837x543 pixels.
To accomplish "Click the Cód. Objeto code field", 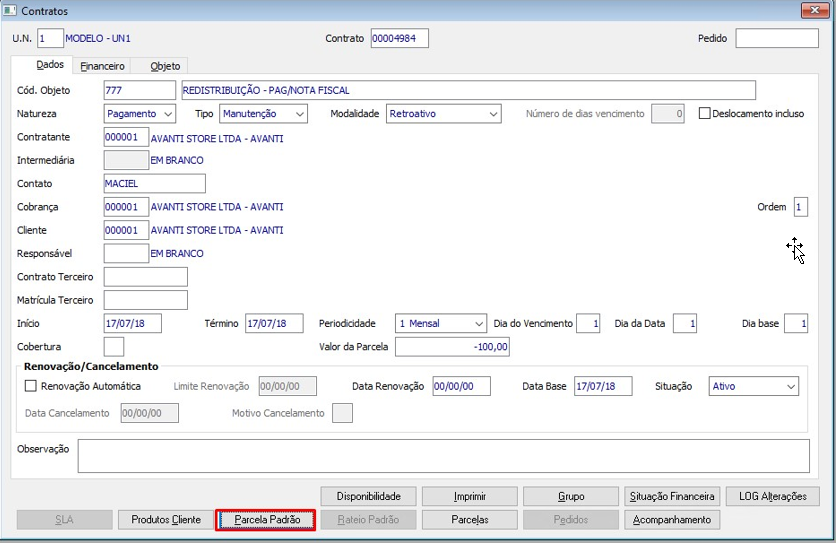I will (x=140, y=90).
